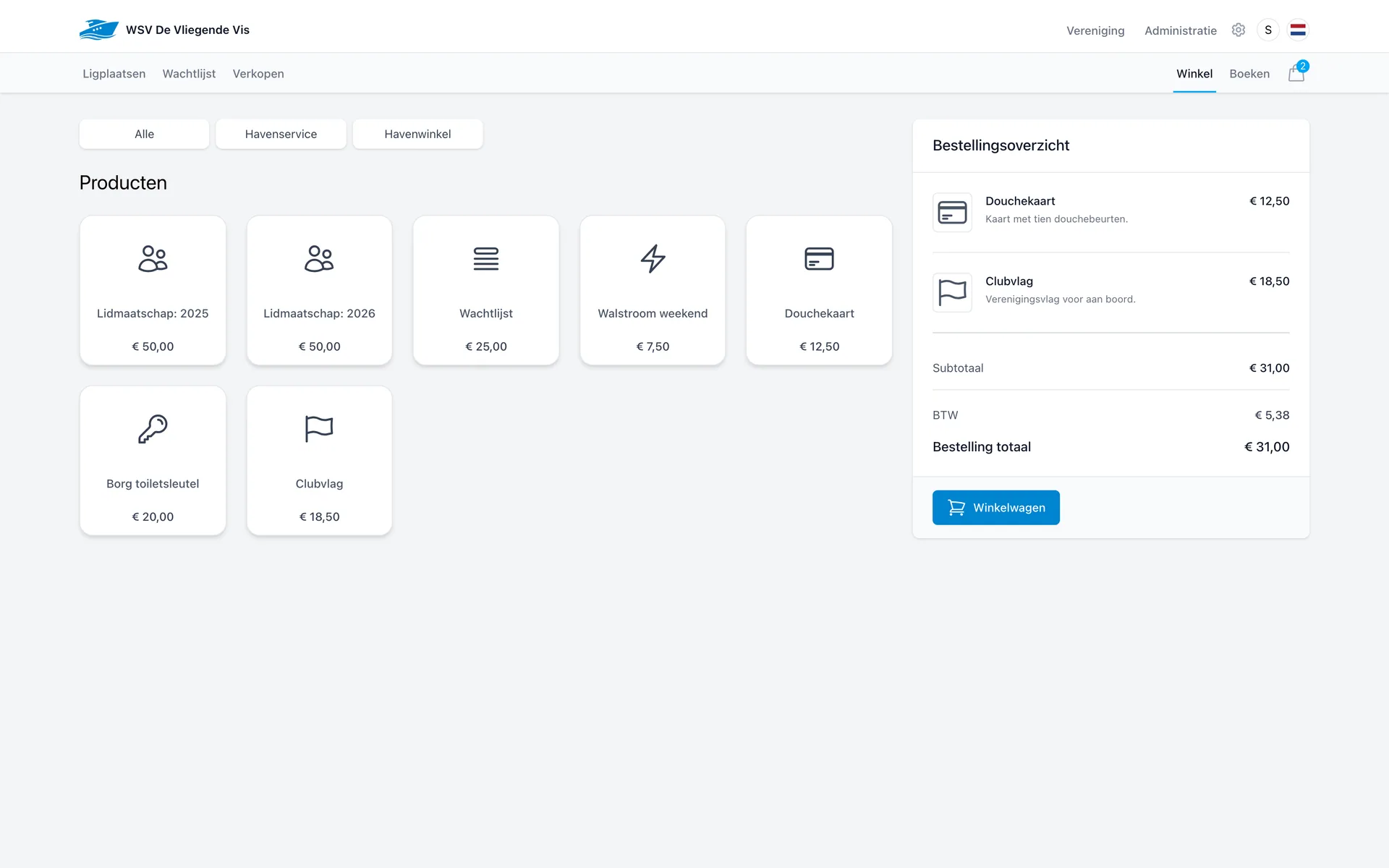
Task: Select the Wachtlijst product card for € 25,00
Action: click(x=486, y=290)
